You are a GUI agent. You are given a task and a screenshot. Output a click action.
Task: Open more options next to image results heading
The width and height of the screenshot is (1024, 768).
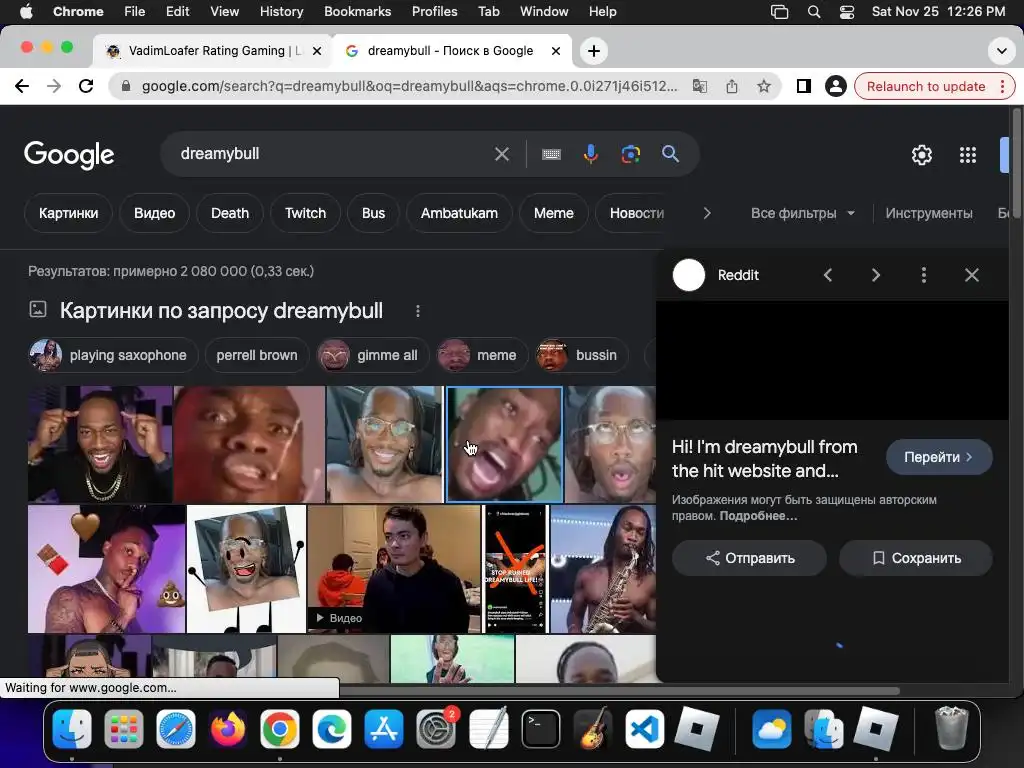coord(418,311)
